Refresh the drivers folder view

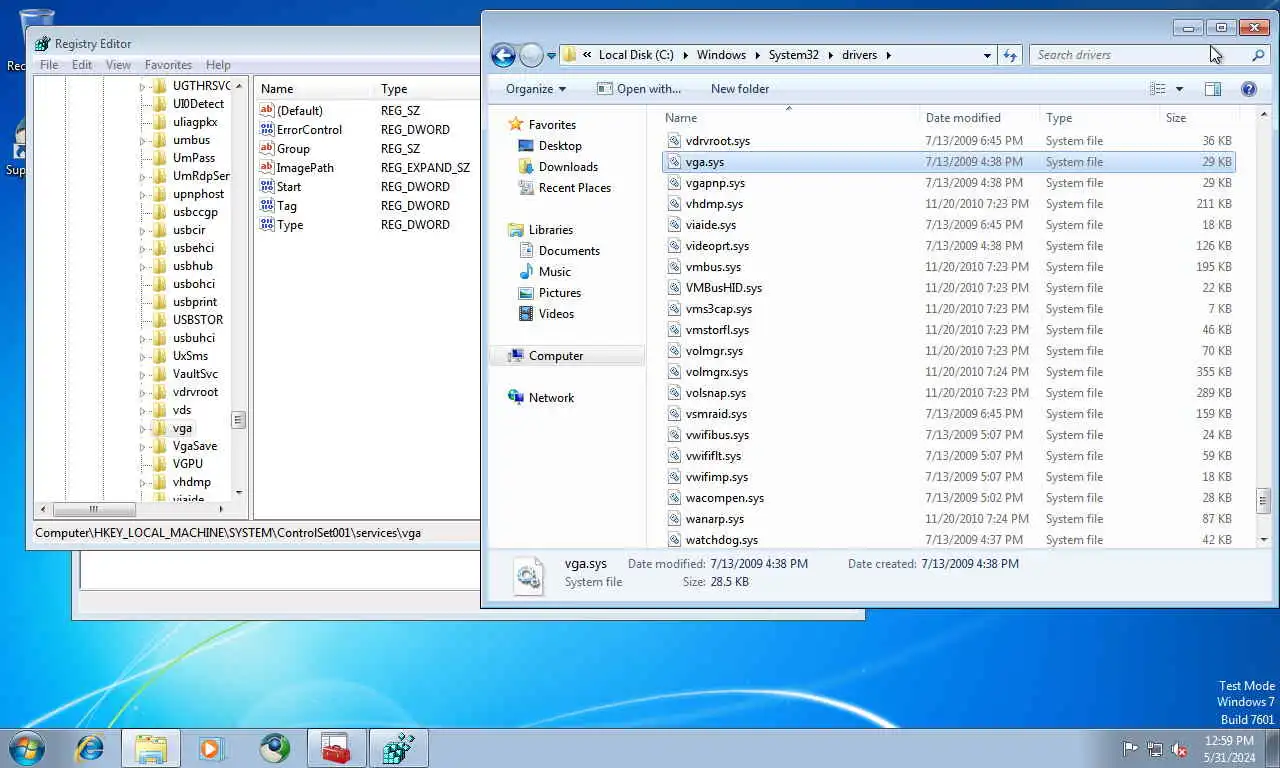tap(1010, 55)
